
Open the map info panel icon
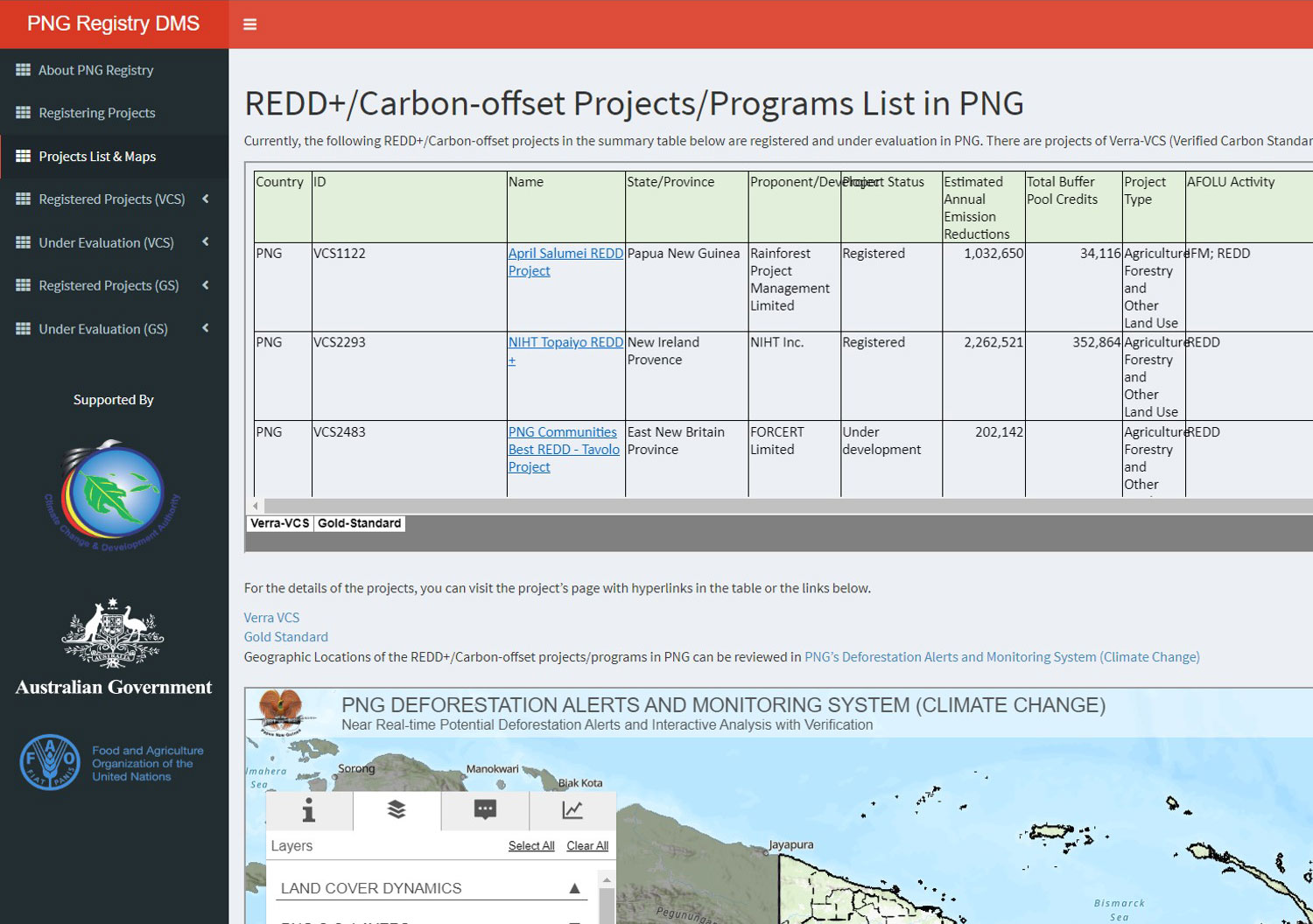[x=309, y=811]
